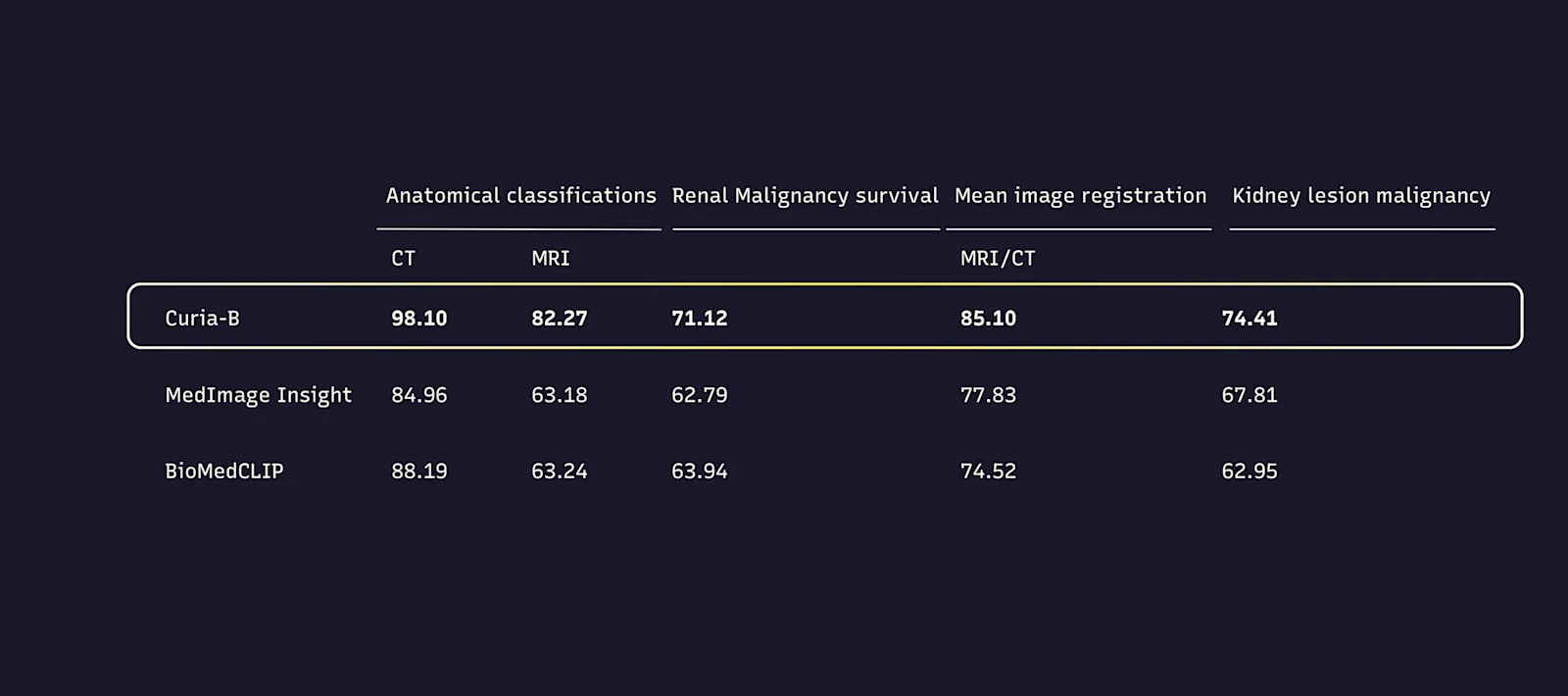Screen dimensions: 1568x696
Task: Select Curia-B MRI value 82.27
Action: tap(560, 318)
